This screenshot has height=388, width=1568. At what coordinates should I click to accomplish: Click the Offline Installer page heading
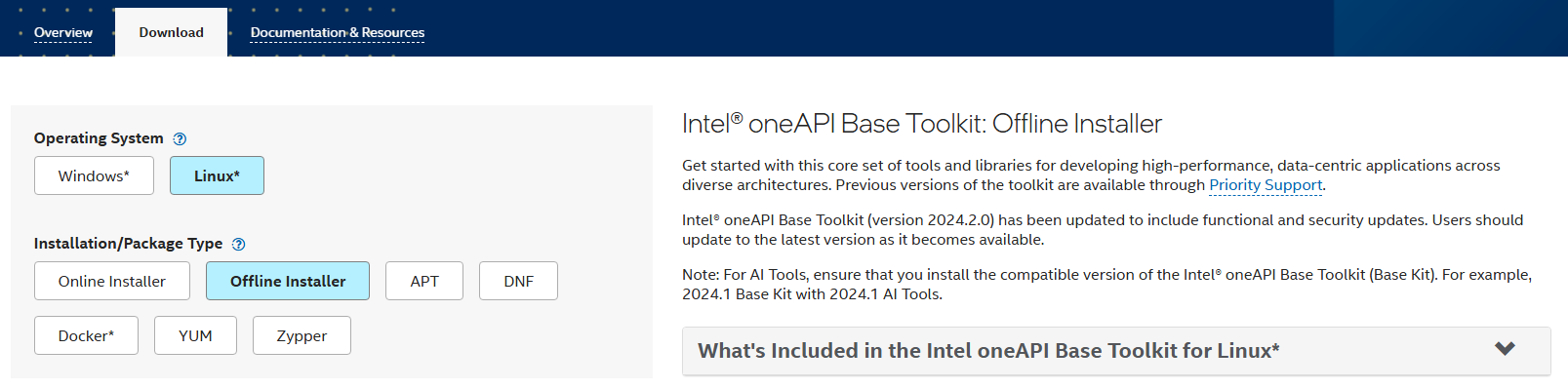[x=922, y=124]
